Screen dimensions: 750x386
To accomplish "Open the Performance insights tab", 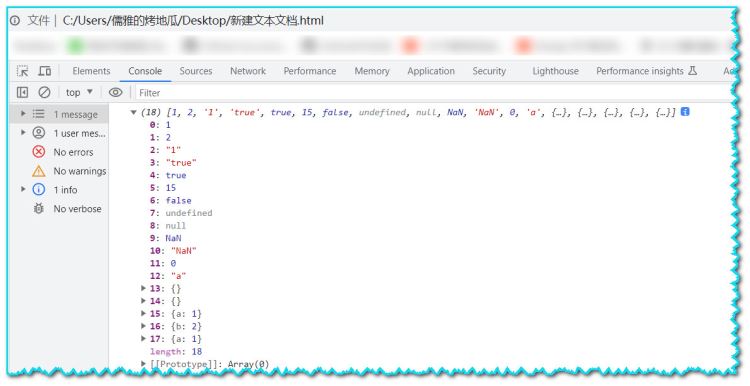I will coord(640,71).
